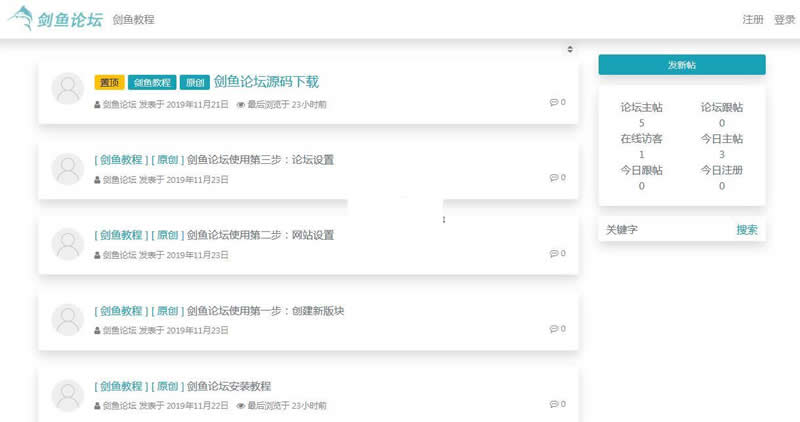This screenshot has height=422, width=800.
Task: Click 剑鱼教程 category link on 创建新版块 post
Action: (x=121, y=310)
